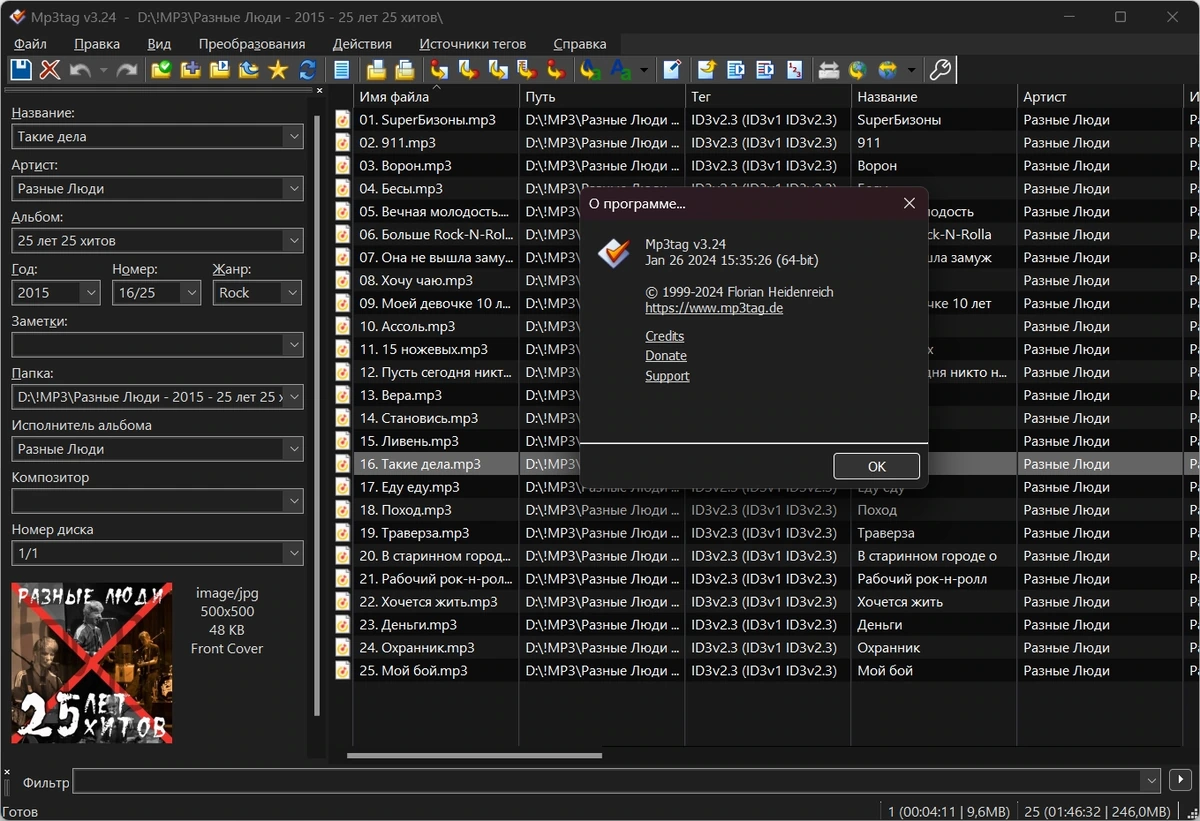
Task: Open the Номер диска dropdown showing 1/1
Action: [x=292, y=553]
